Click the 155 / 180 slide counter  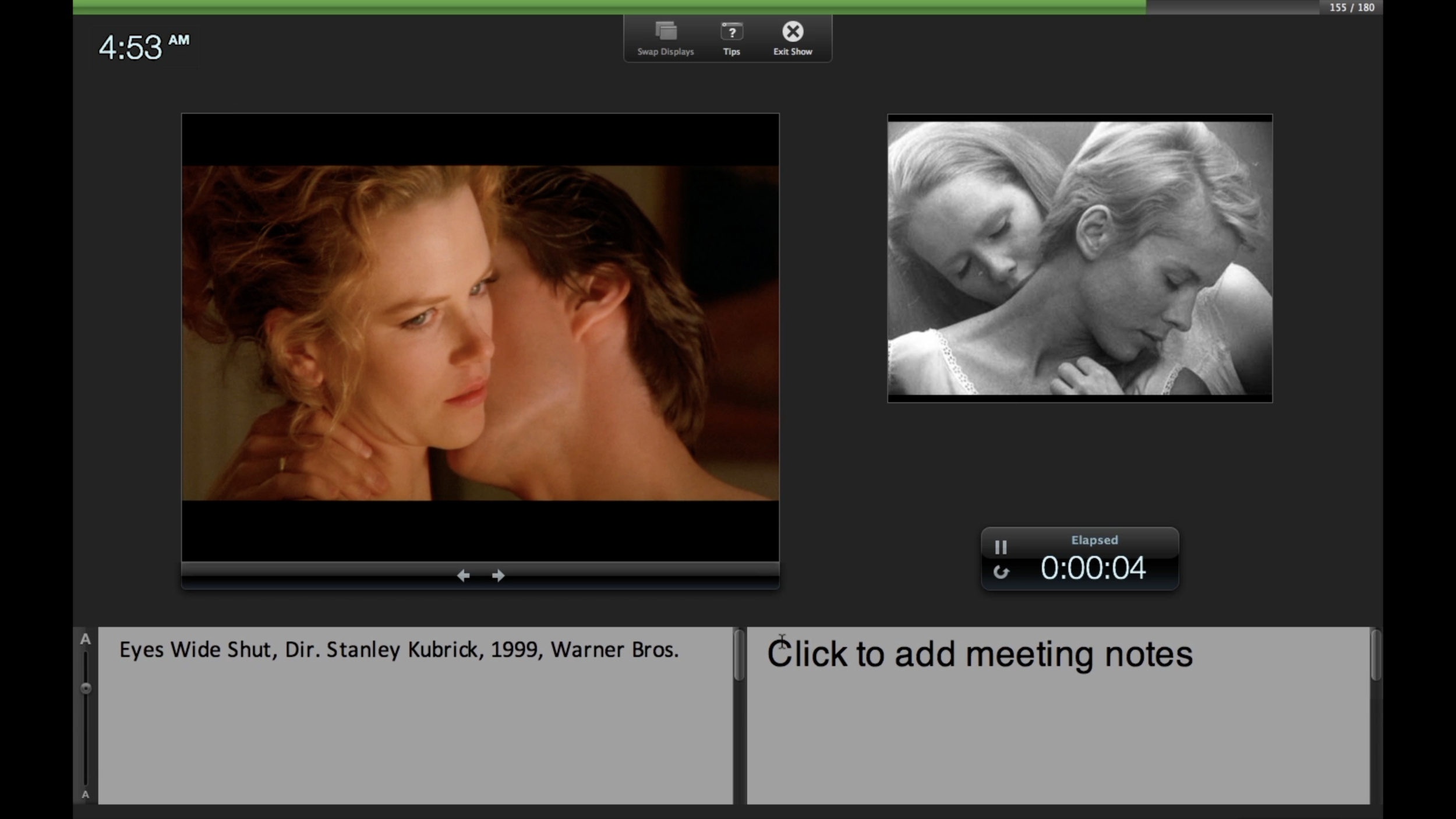pos(1352,8)
